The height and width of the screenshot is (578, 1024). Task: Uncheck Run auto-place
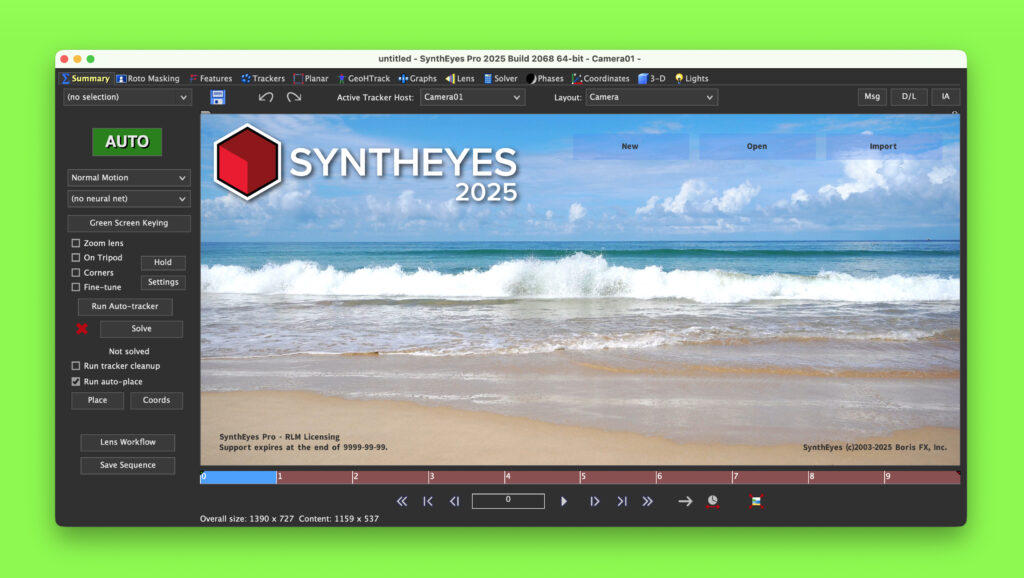point(76,381)
